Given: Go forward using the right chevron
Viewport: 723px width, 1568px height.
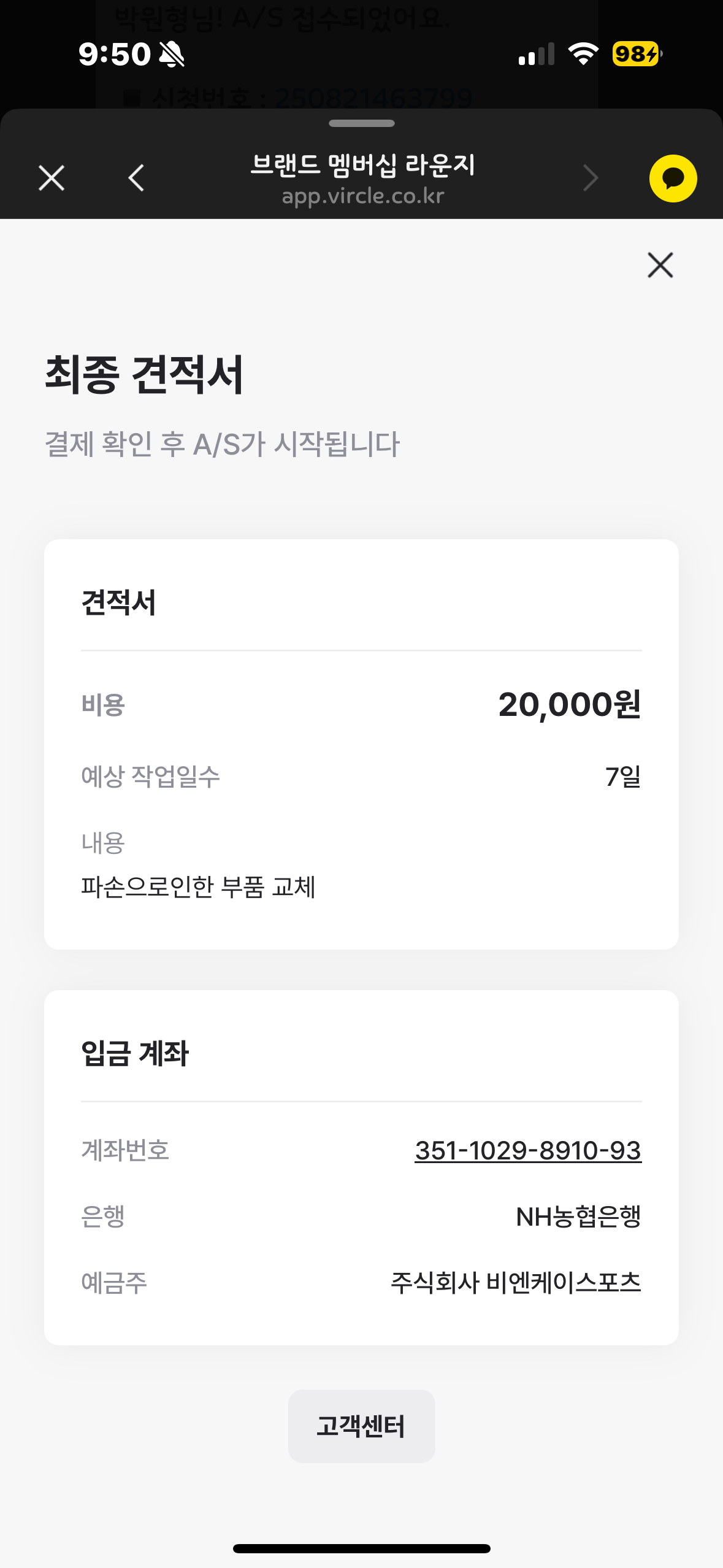Looking at the screenshot, I should pyautogui.click(x=590, y=179).
